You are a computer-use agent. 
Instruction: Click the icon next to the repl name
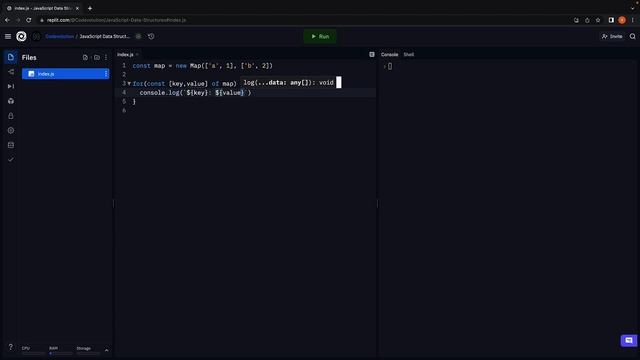(138, 36)
